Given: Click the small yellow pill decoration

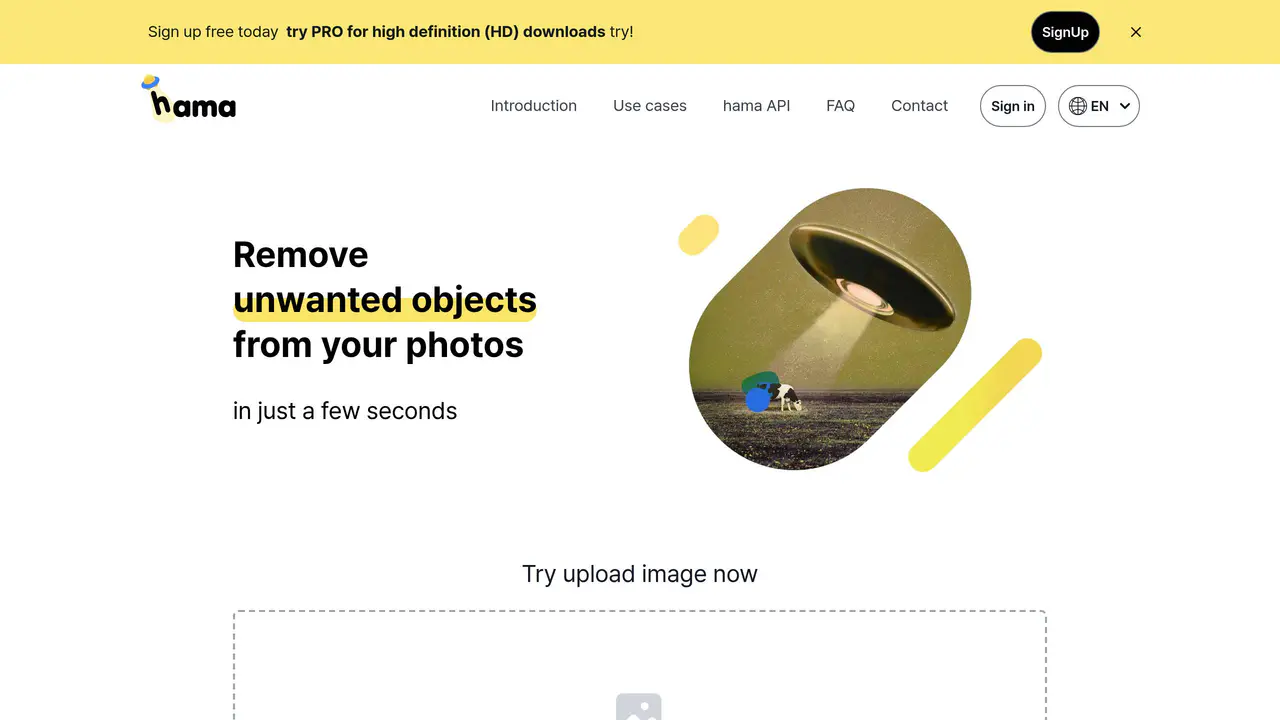Looking at the screenshot, I should [x=699, y=235].
